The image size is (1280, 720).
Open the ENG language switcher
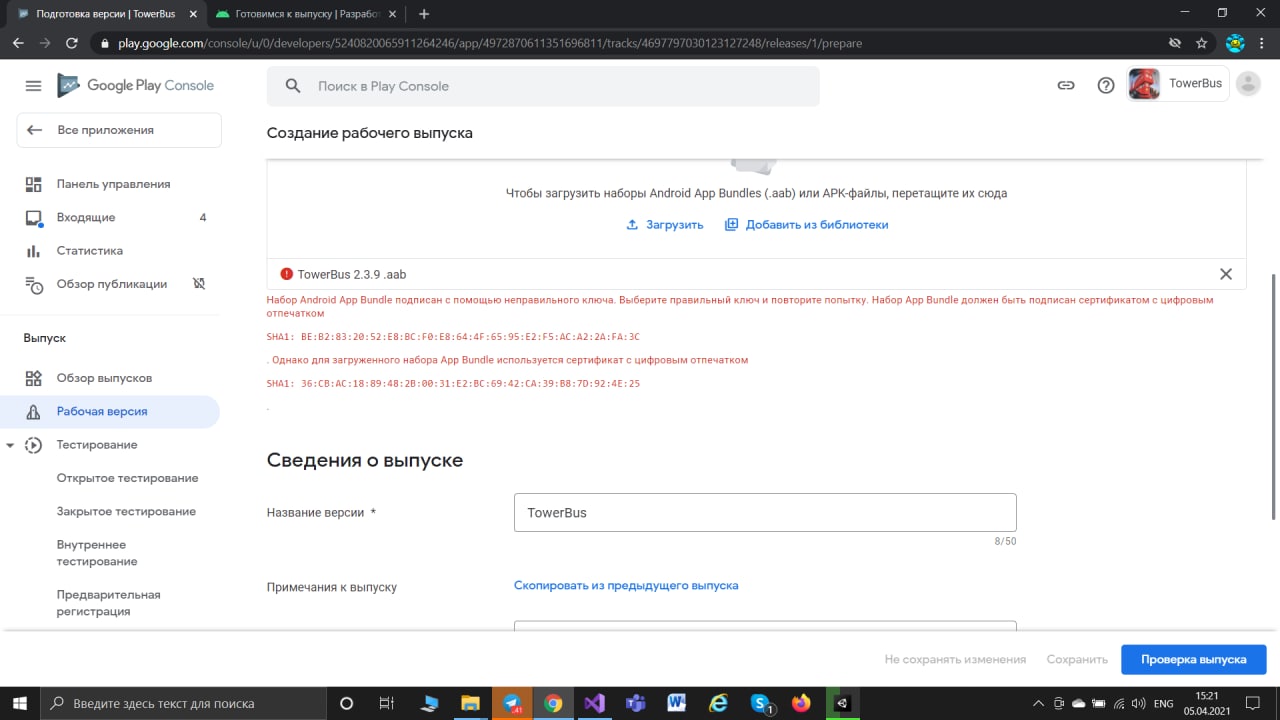pos(1163,703)
